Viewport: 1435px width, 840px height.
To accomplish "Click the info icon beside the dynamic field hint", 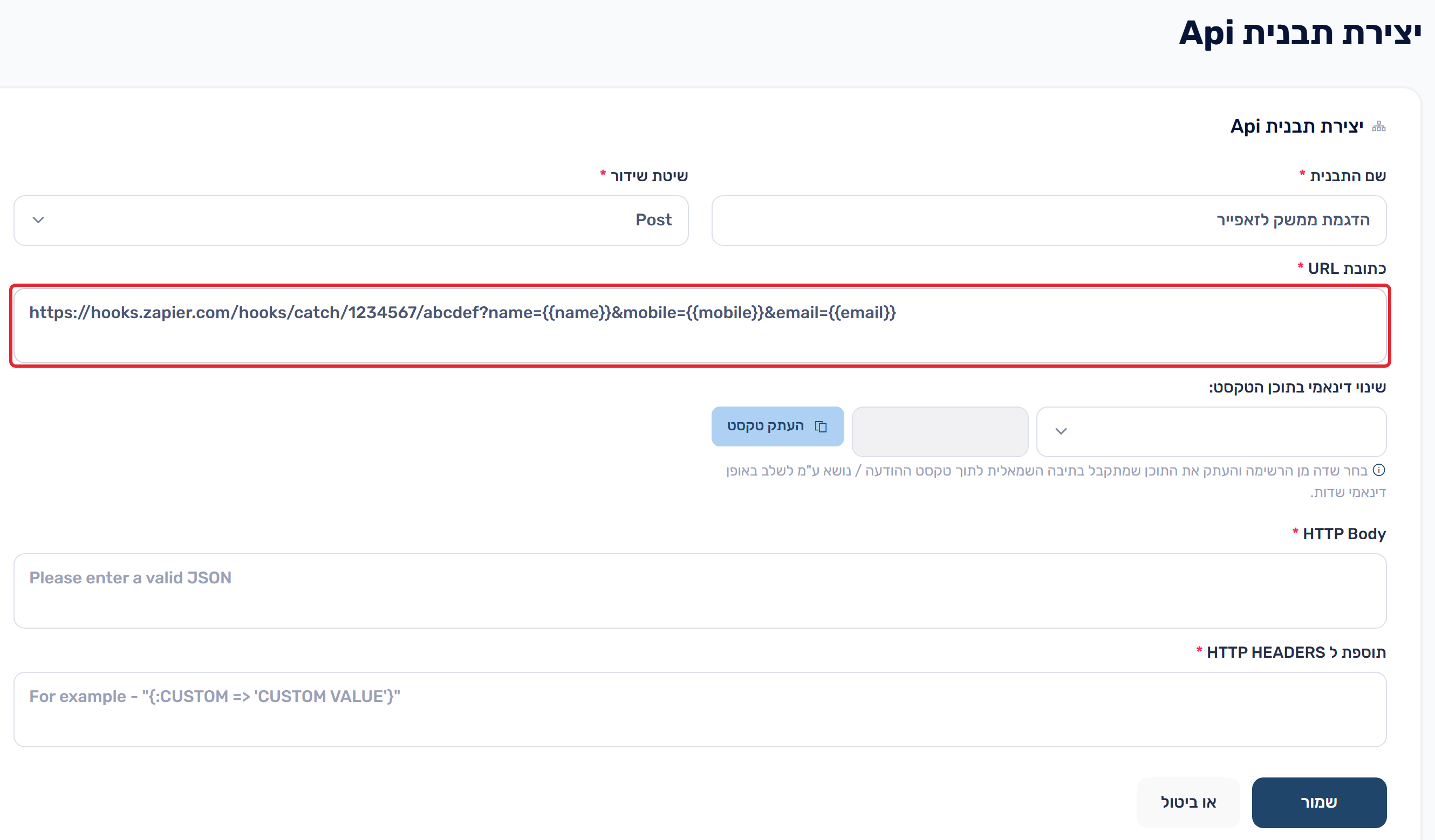I will (x=1379, y=470).
